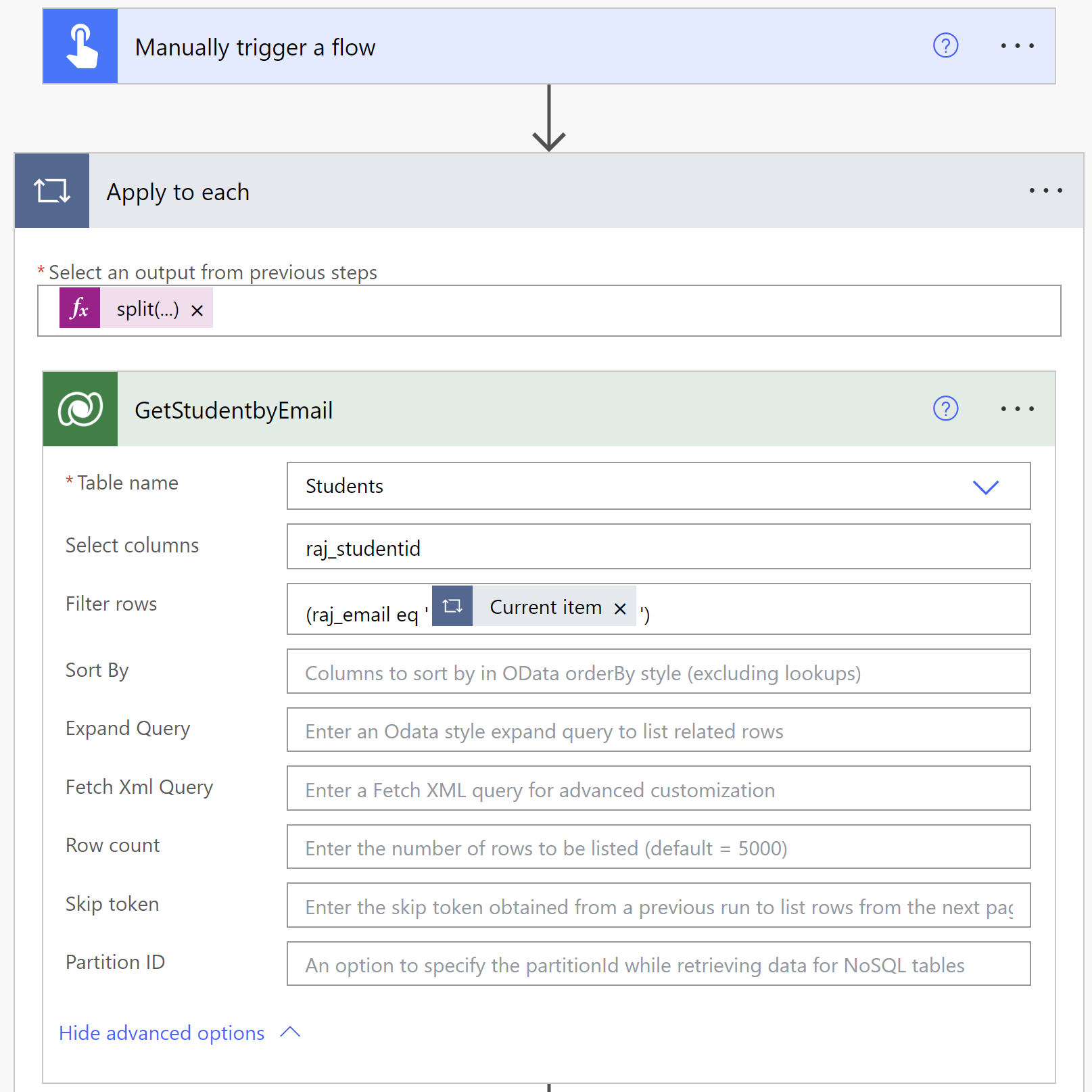Click the Current item loop icon token

[452, 607]
